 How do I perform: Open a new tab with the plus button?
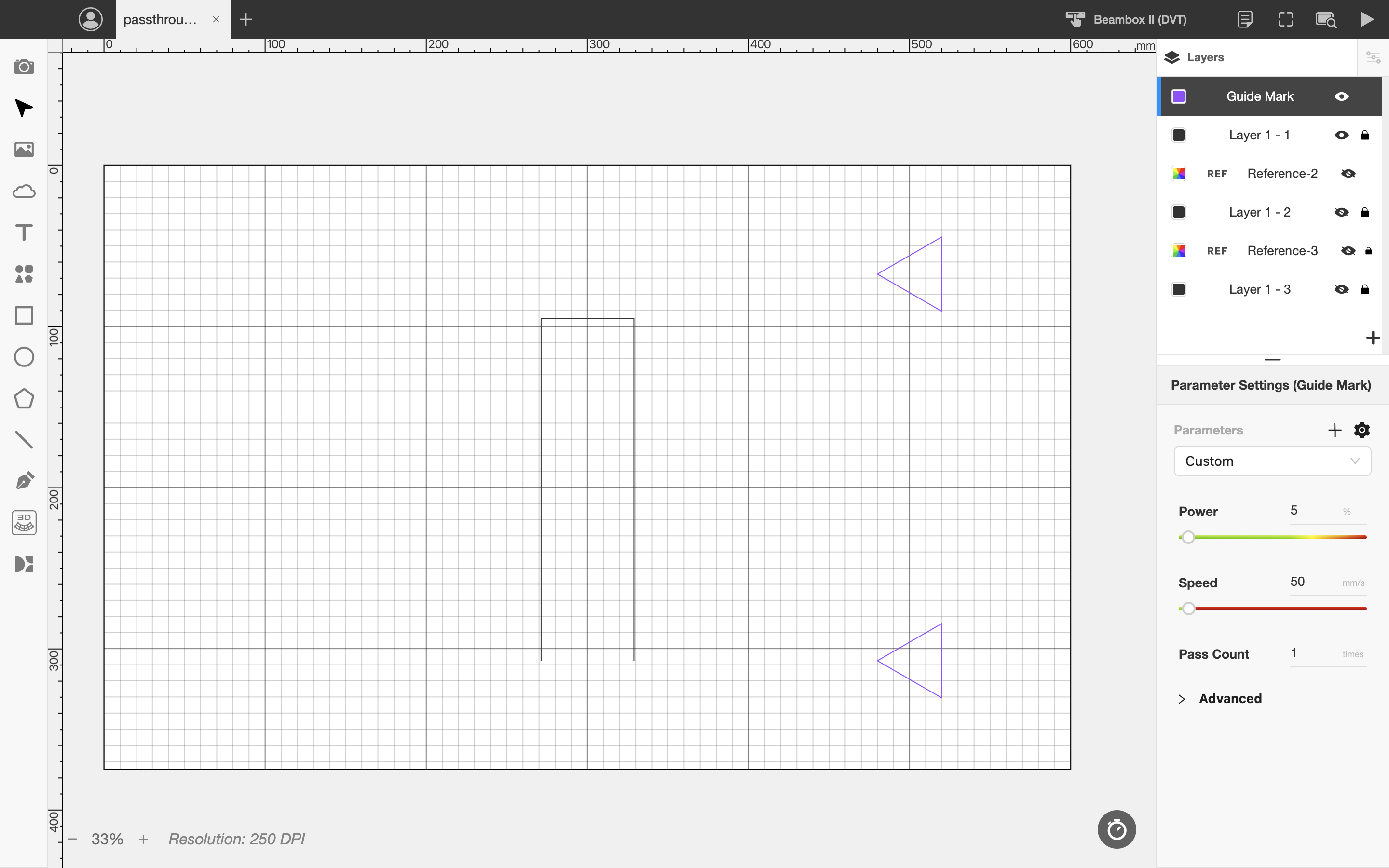245,19
